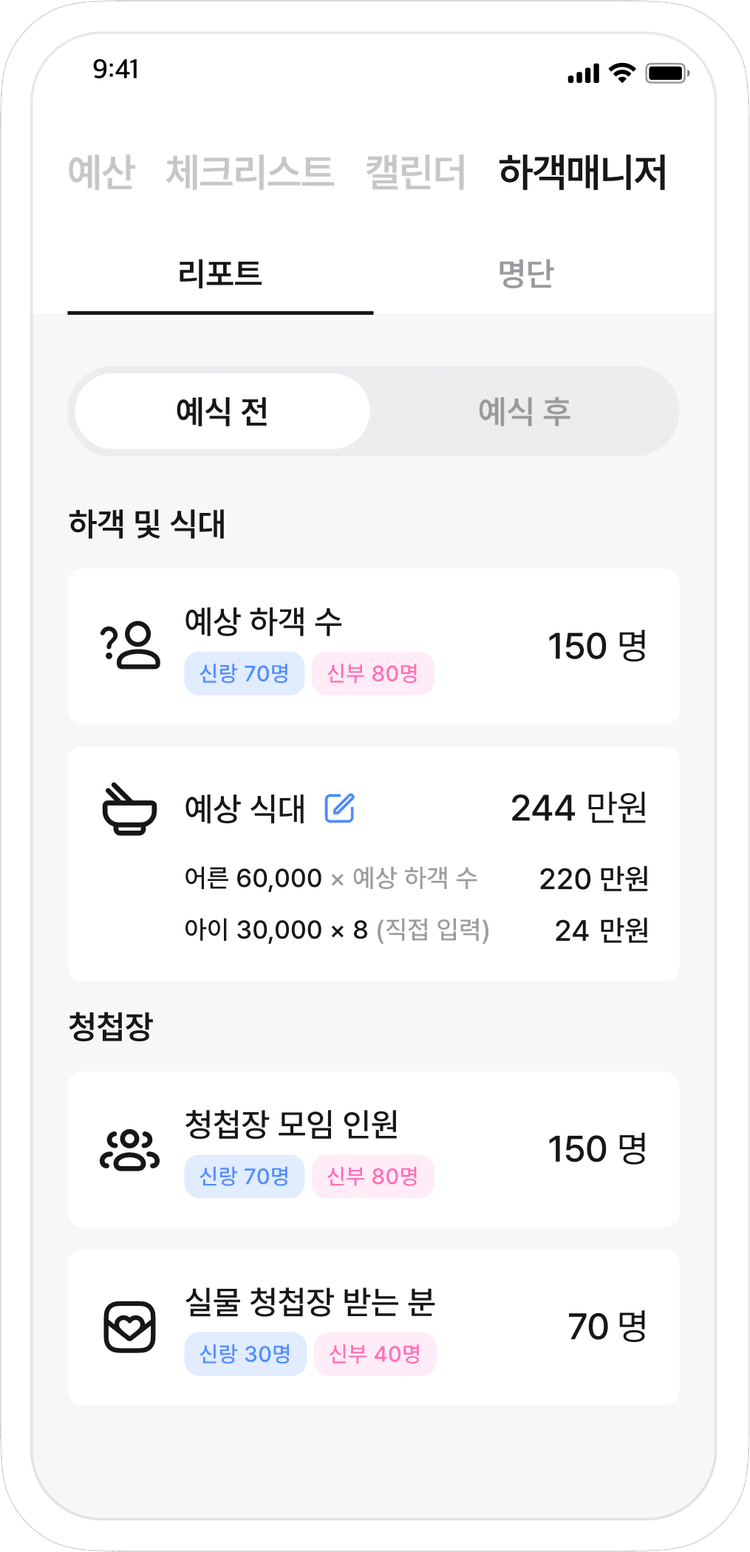Click the bowl with chopsticks icon

tap(130, 809)
